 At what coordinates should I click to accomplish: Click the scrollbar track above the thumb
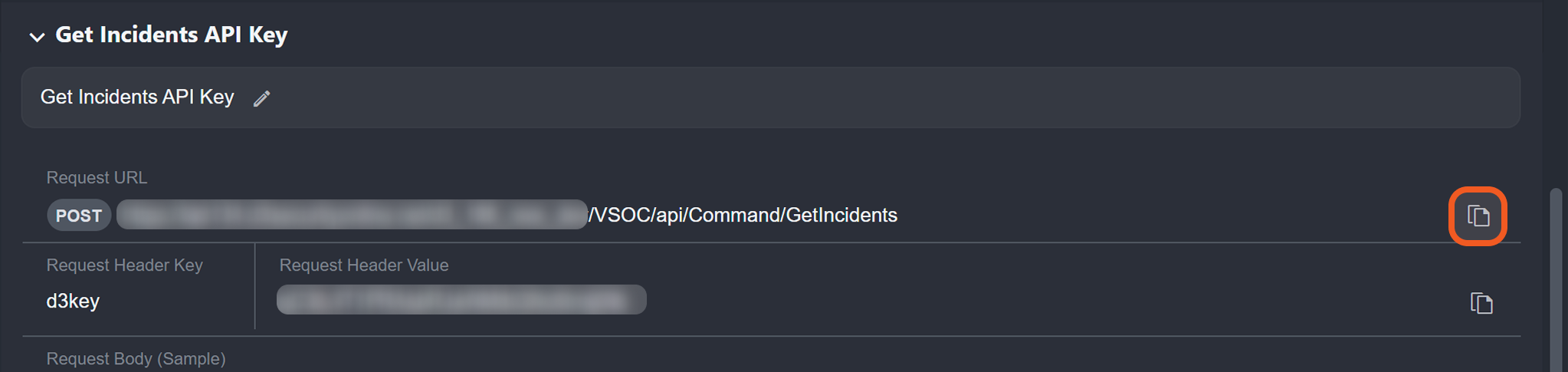(x=1555, y=92)
